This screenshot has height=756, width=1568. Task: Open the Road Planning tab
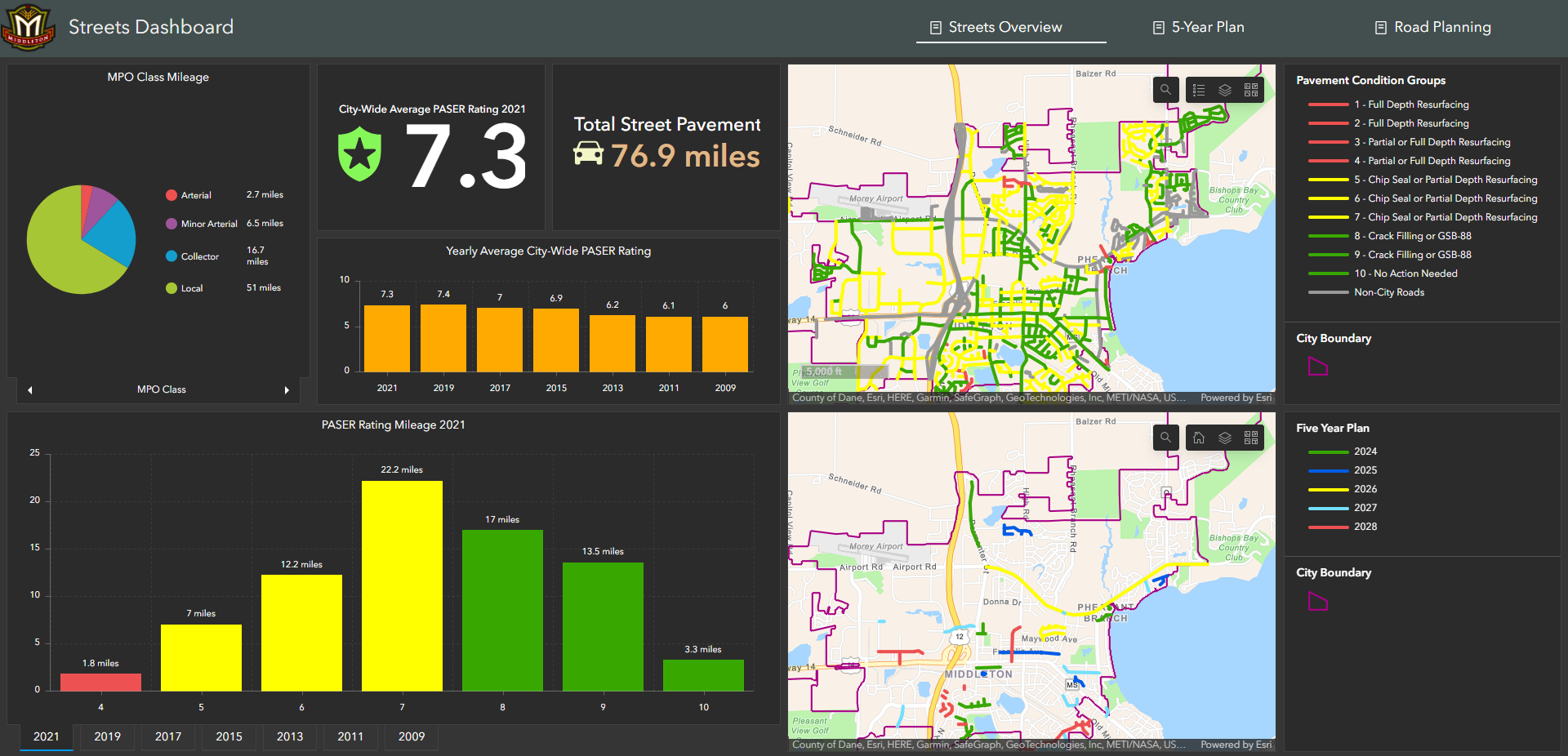point(1433,27)
